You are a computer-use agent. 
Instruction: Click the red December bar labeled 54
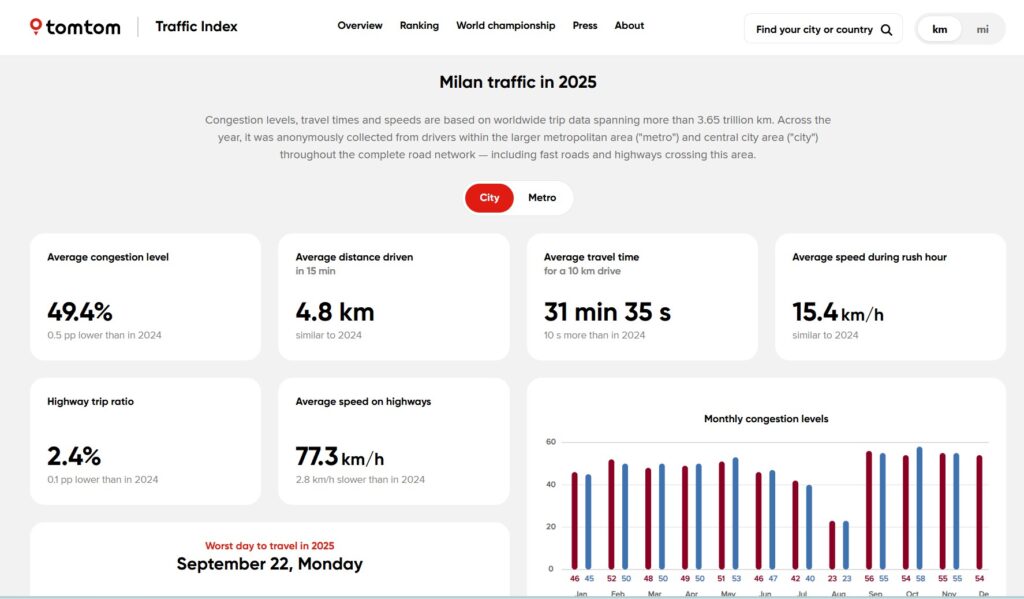coord(980,512)
